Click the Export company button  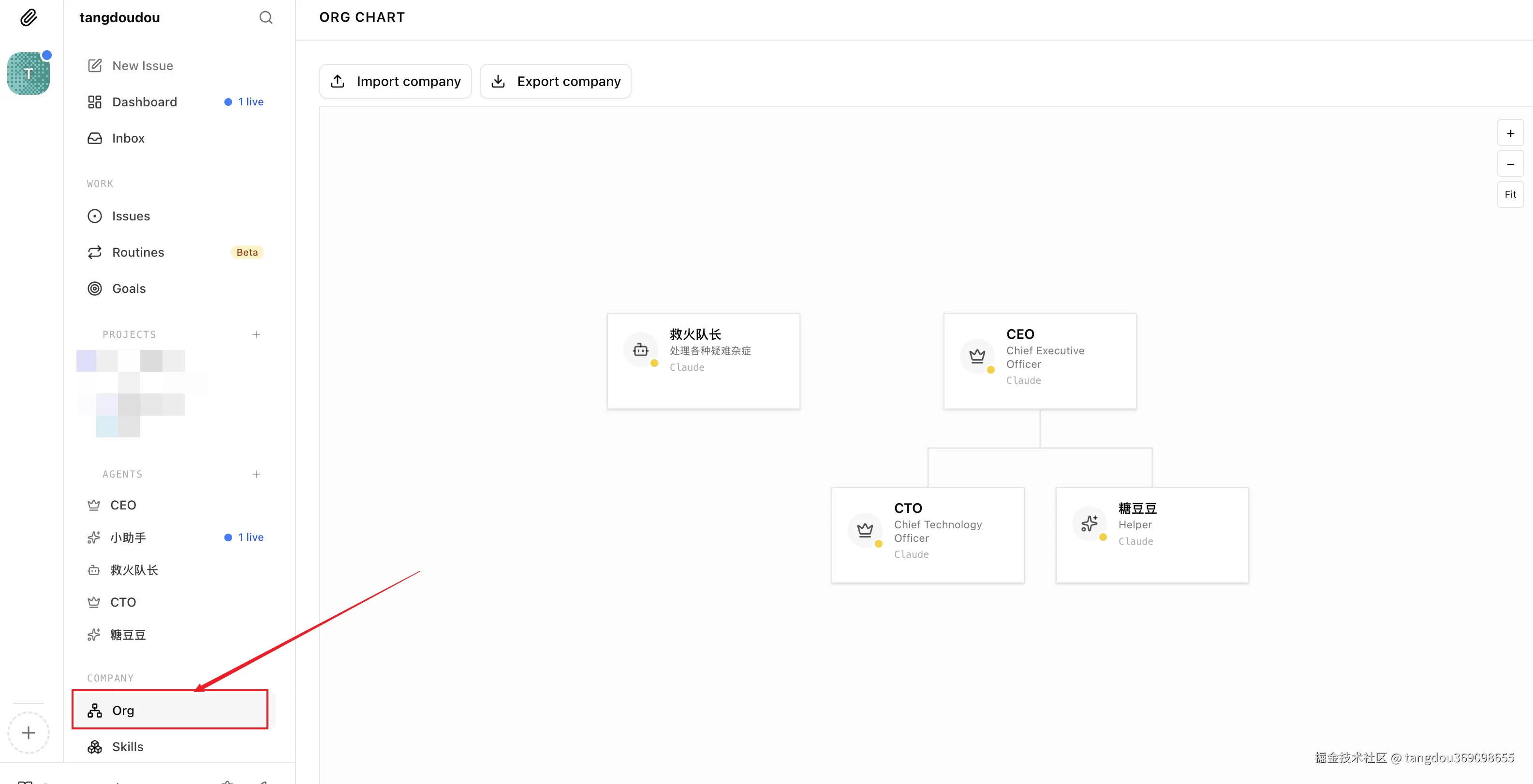pyautogui.click(x=555, y=81)
